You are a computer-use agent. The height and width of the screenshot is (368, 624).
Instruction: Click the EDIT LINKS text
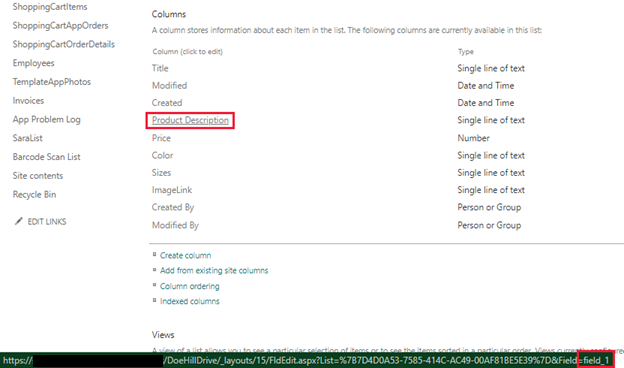pyautogui.click(x=47, y=222)
